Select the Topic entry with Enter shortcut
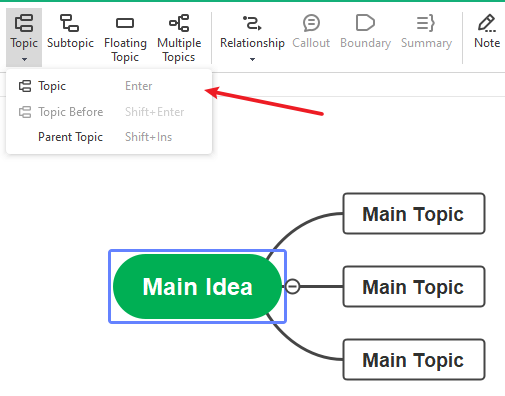The width and height of the screenshot is (505, 396). (x=109, y=86)
